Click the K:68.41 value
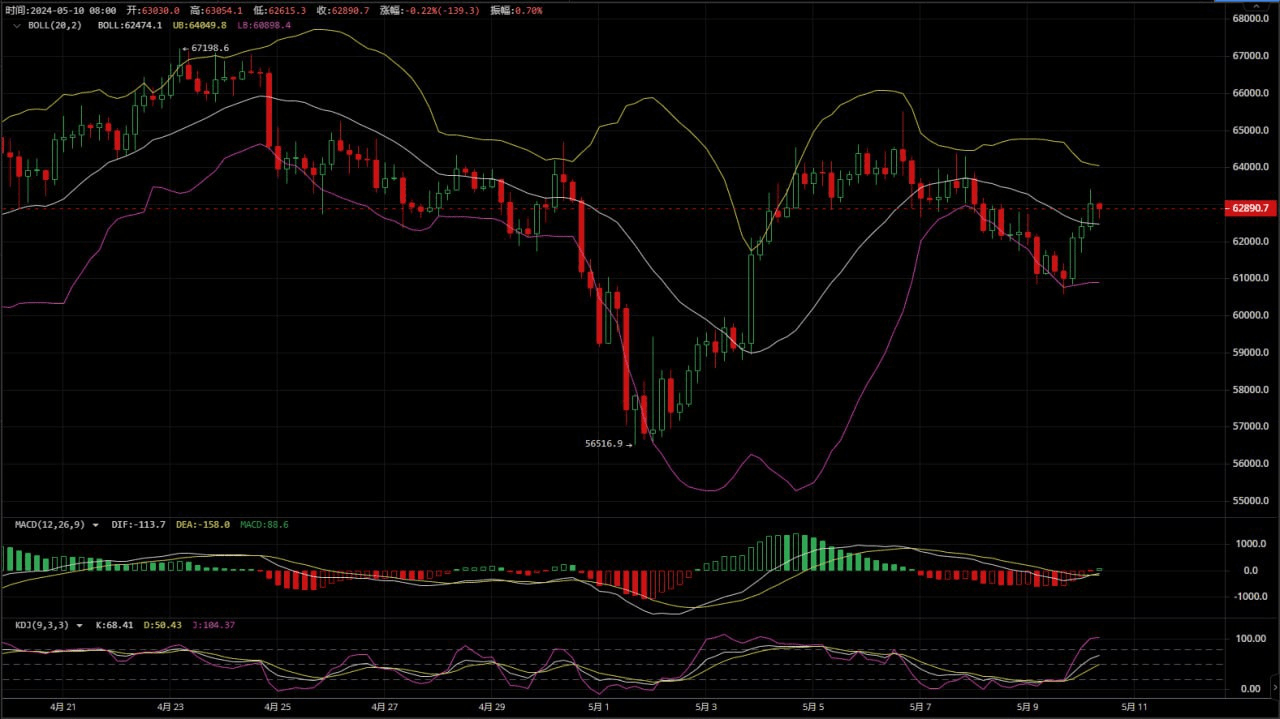 116,625
